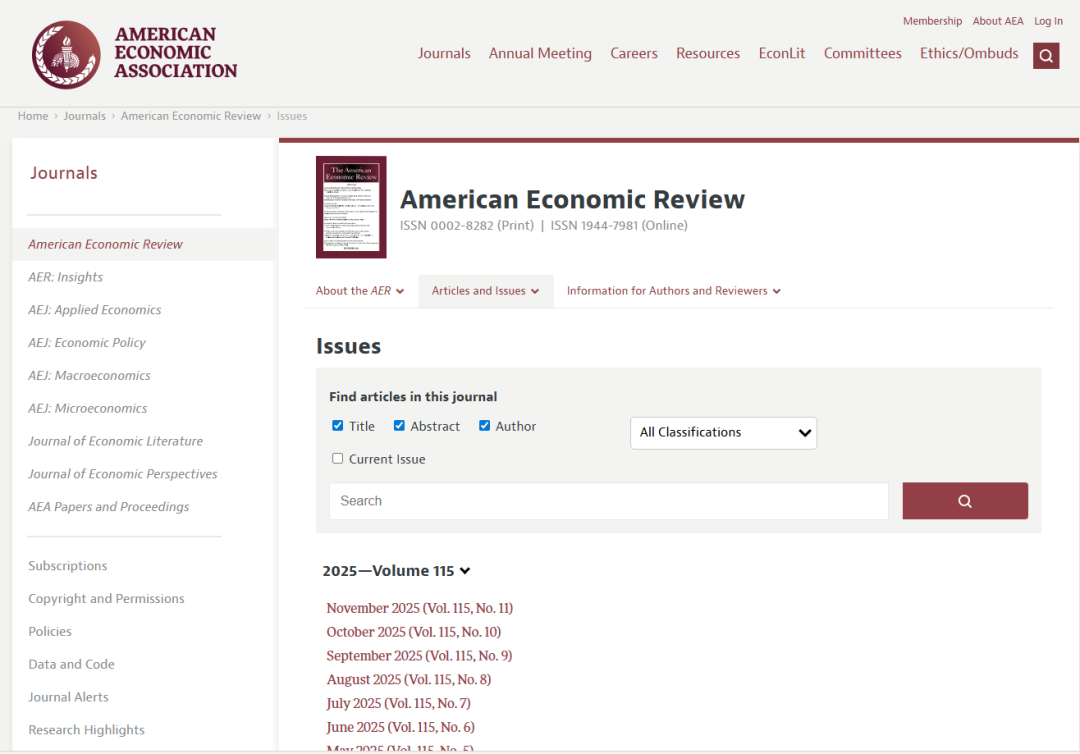Open the November 2025 issue link
This screenshot has width=1080, height=754.
(x=419, y=608)
